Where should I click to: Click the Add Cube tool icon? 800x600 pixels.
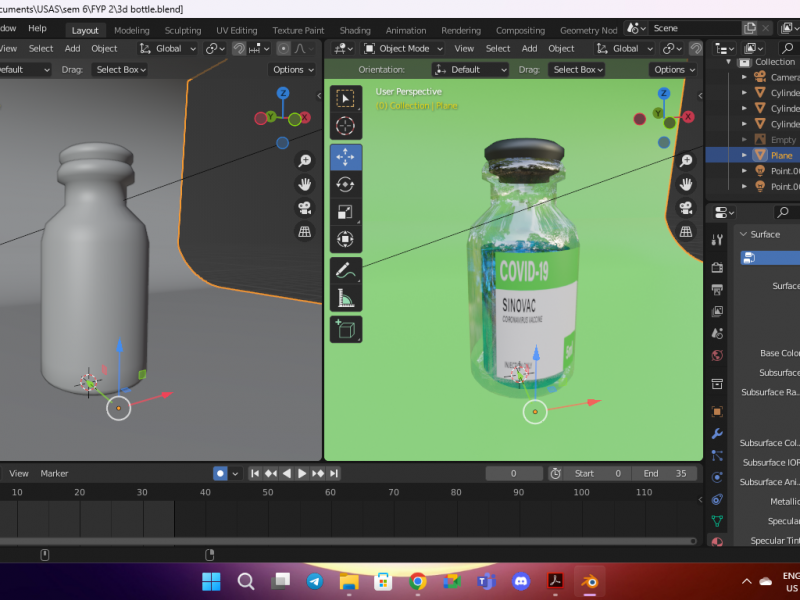click(x=345, y=329)
